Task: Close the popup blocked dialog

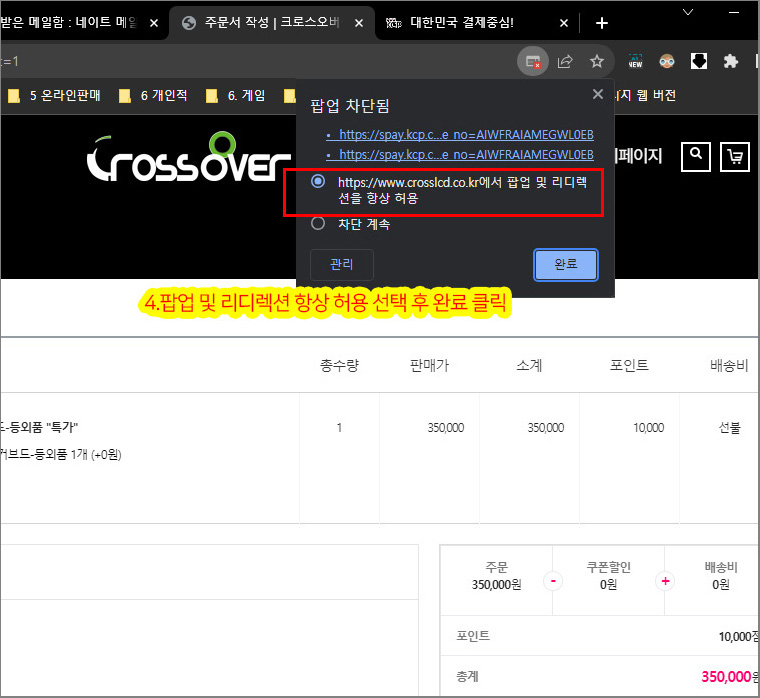Action: 598,94
